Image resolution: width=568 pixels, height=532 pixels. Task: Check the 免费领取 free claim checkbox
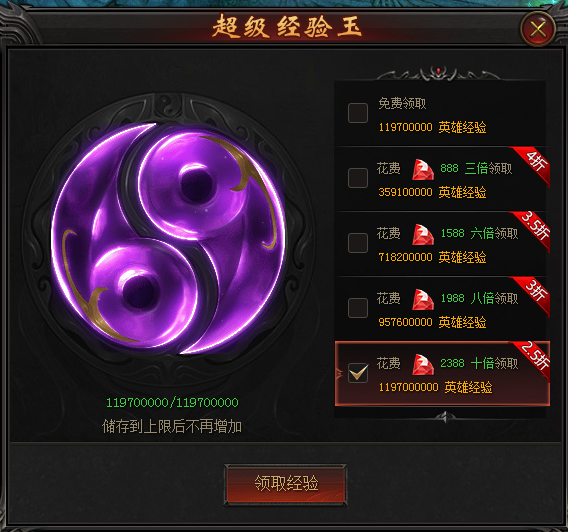pos(358,113)
